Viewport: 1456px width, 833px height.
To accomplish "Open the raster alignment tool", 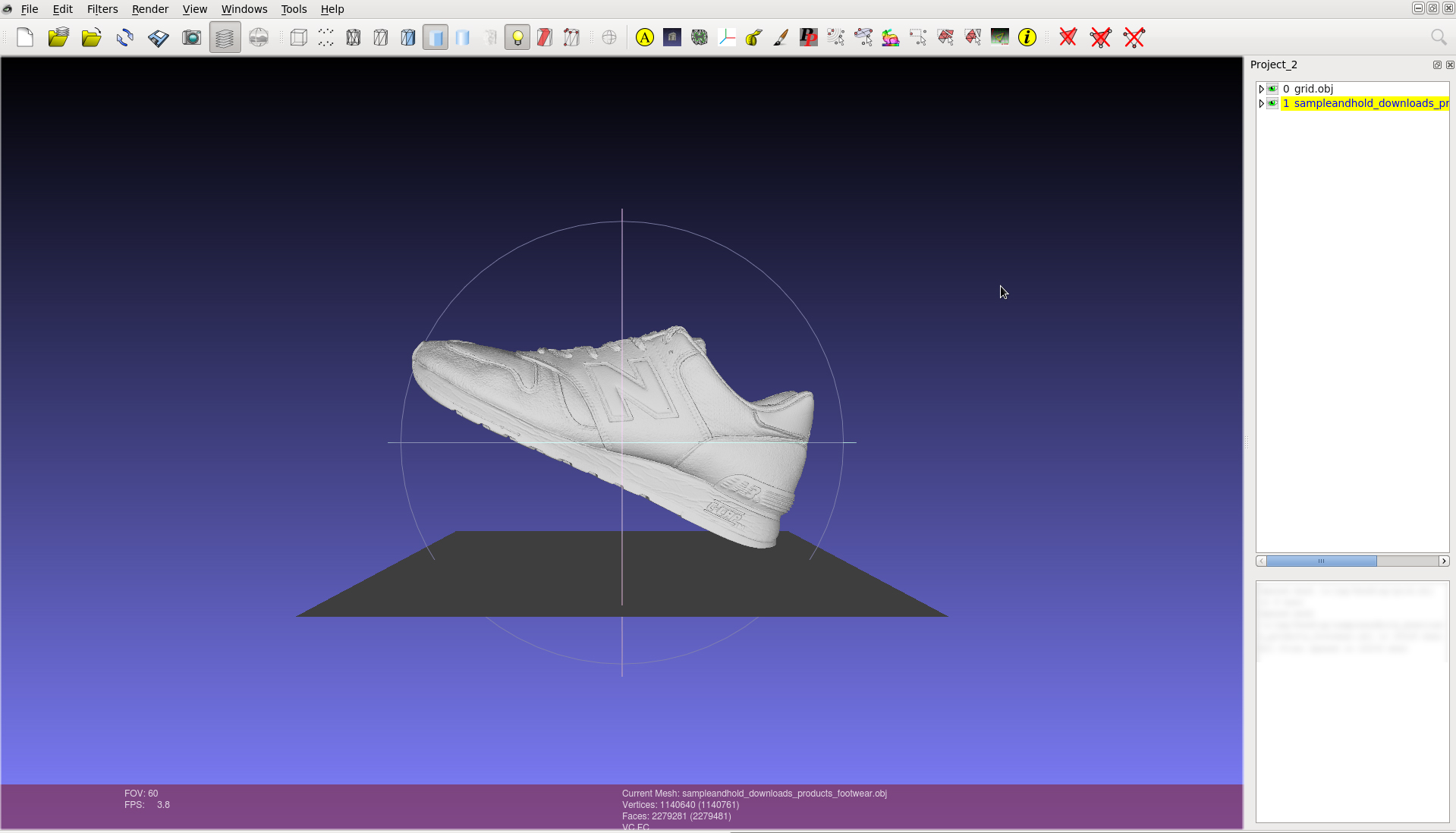I will click(x=672, y=37).
